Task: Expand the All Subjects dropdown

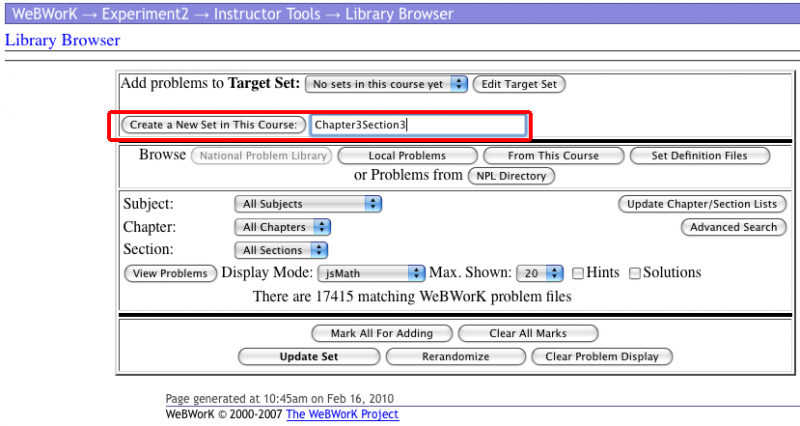Action: tap(308, 204)
